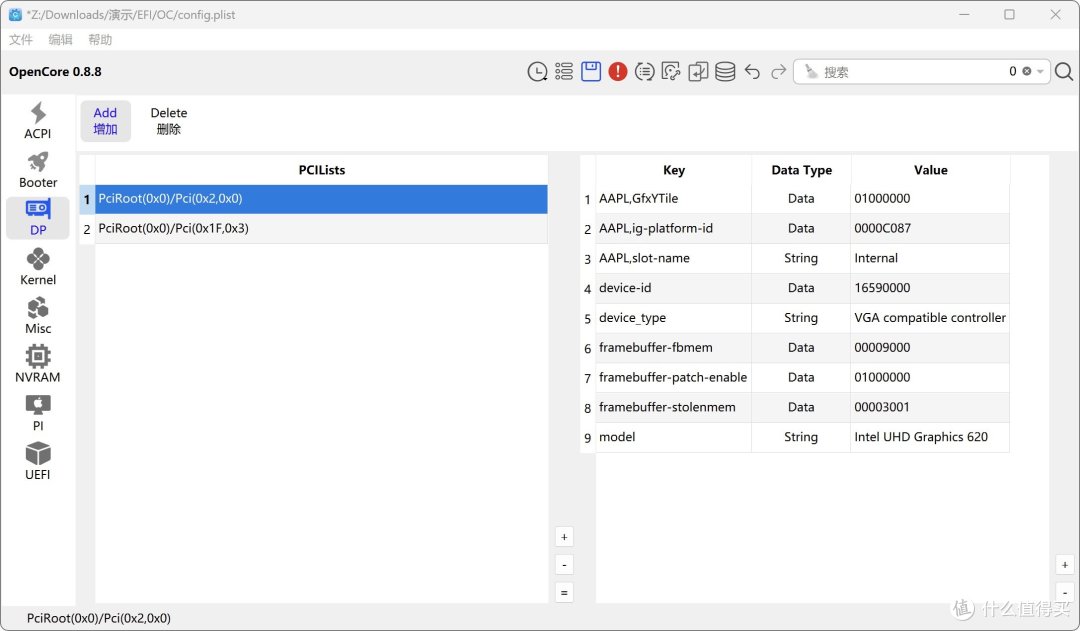Select PciRoot(0x0)/Pci(0x1F,0x3) row
Viewport: 1080px width, 631px height.
click(x=321, y=229)
